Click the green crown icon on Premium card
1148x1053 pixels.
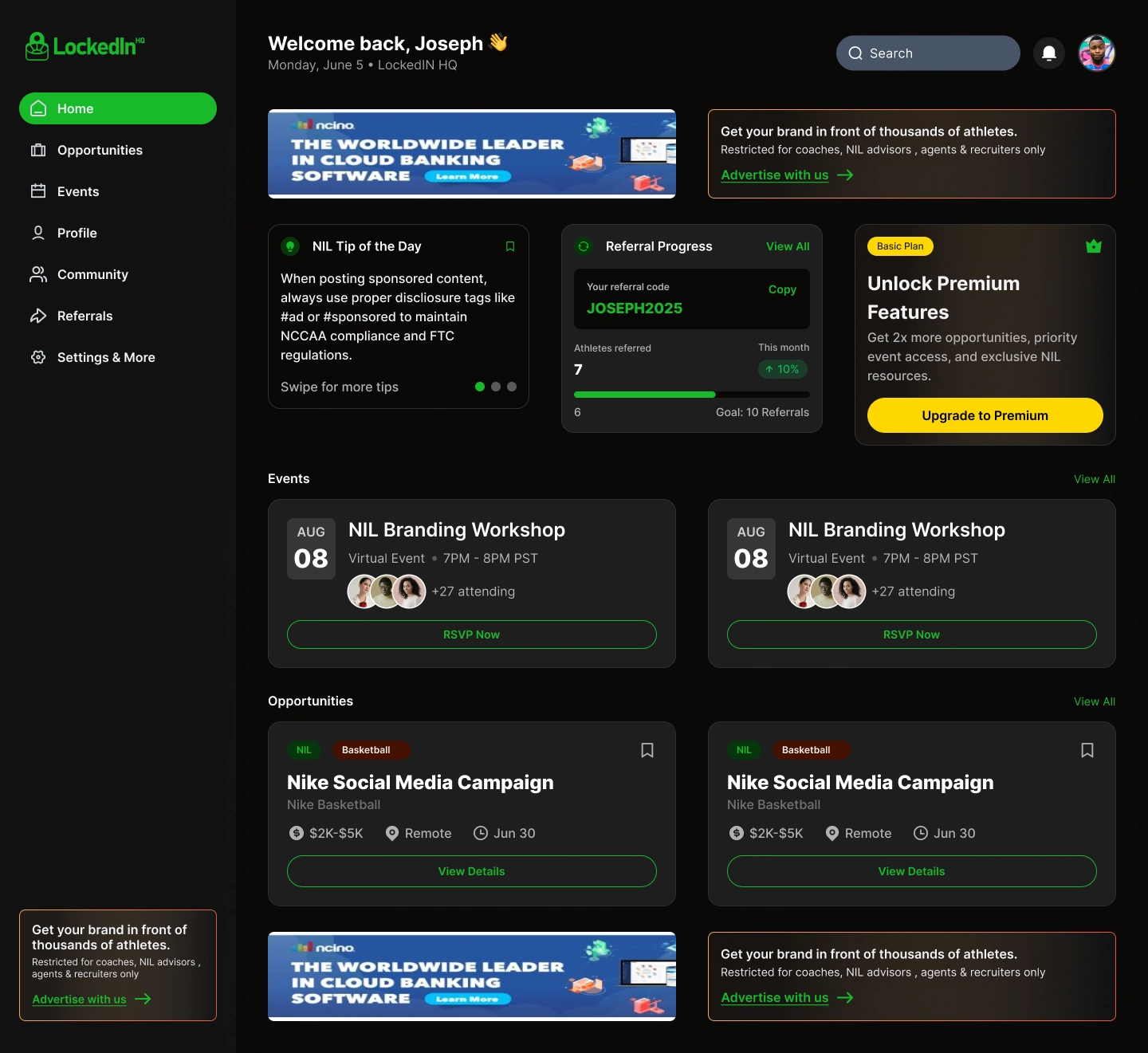pos(1094,246)
